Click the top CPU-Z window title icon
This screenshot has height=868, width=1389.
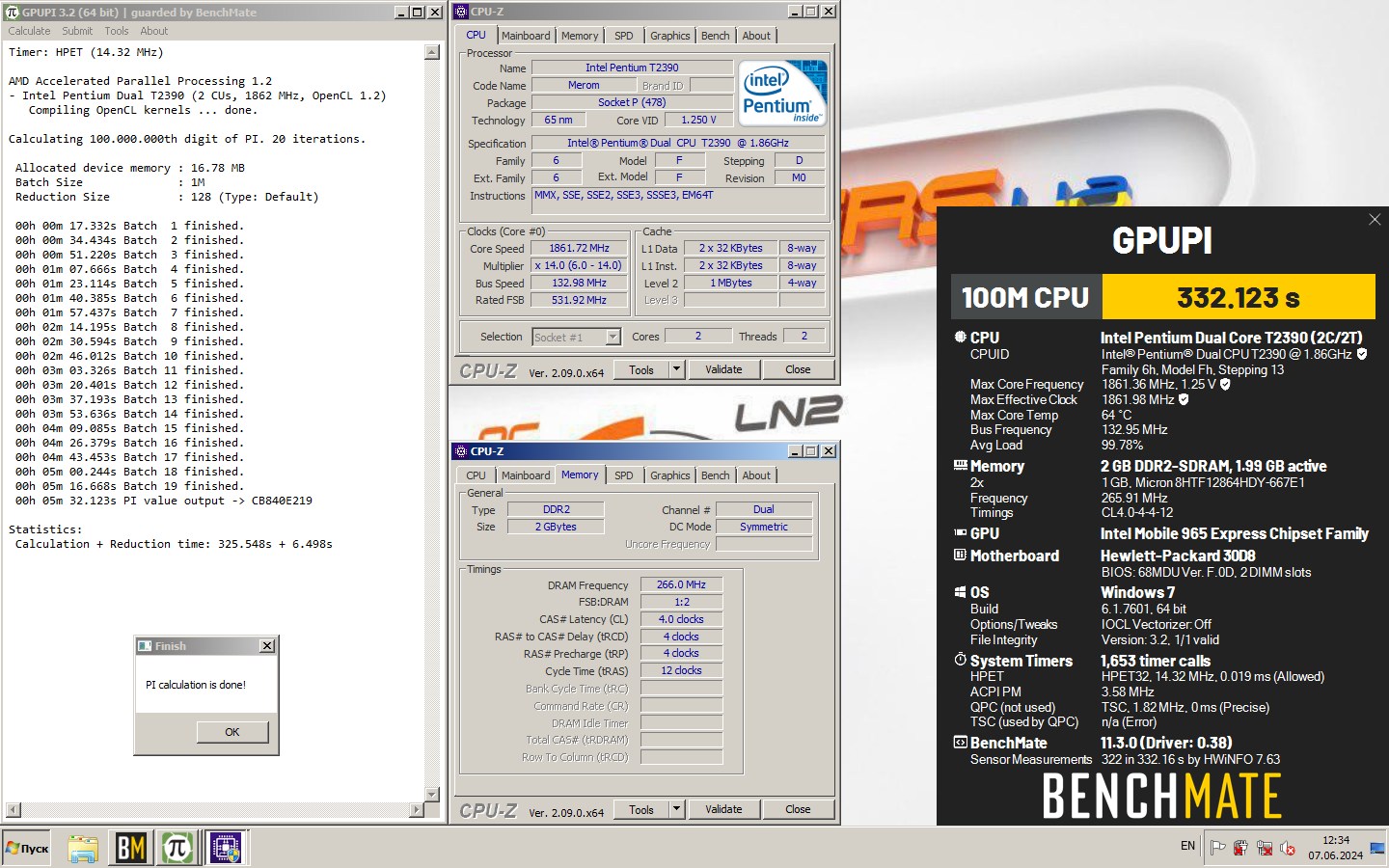[x=461, y=12]
